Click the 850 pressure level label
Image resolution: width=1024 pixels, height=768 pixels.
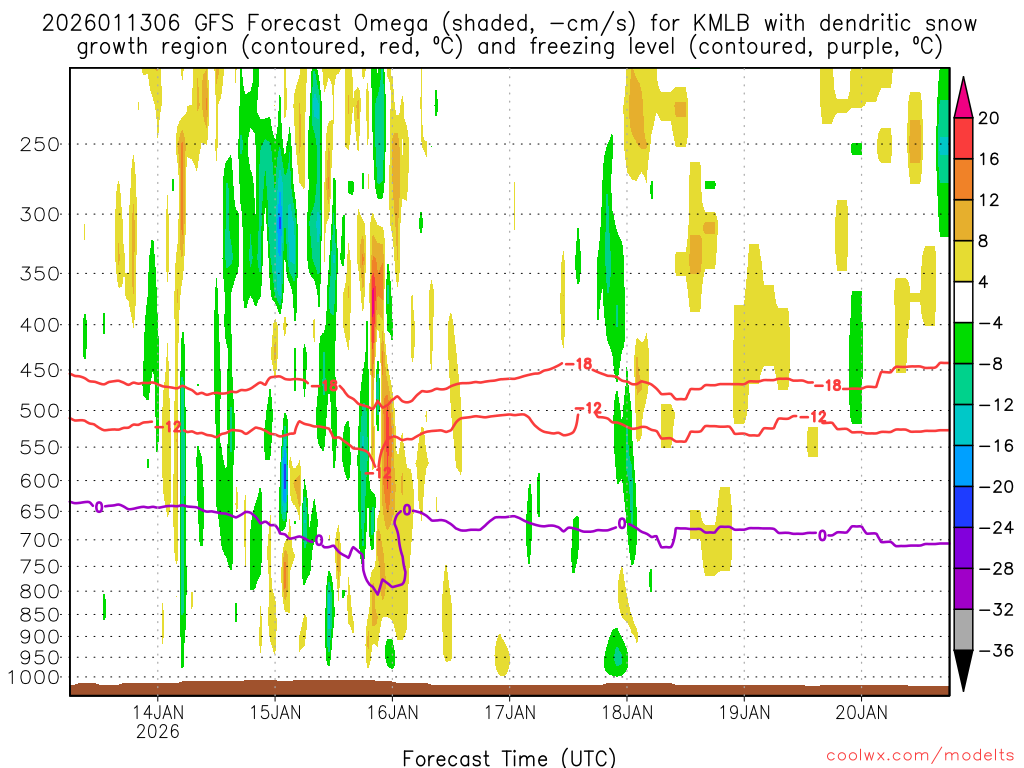(40, 615)
